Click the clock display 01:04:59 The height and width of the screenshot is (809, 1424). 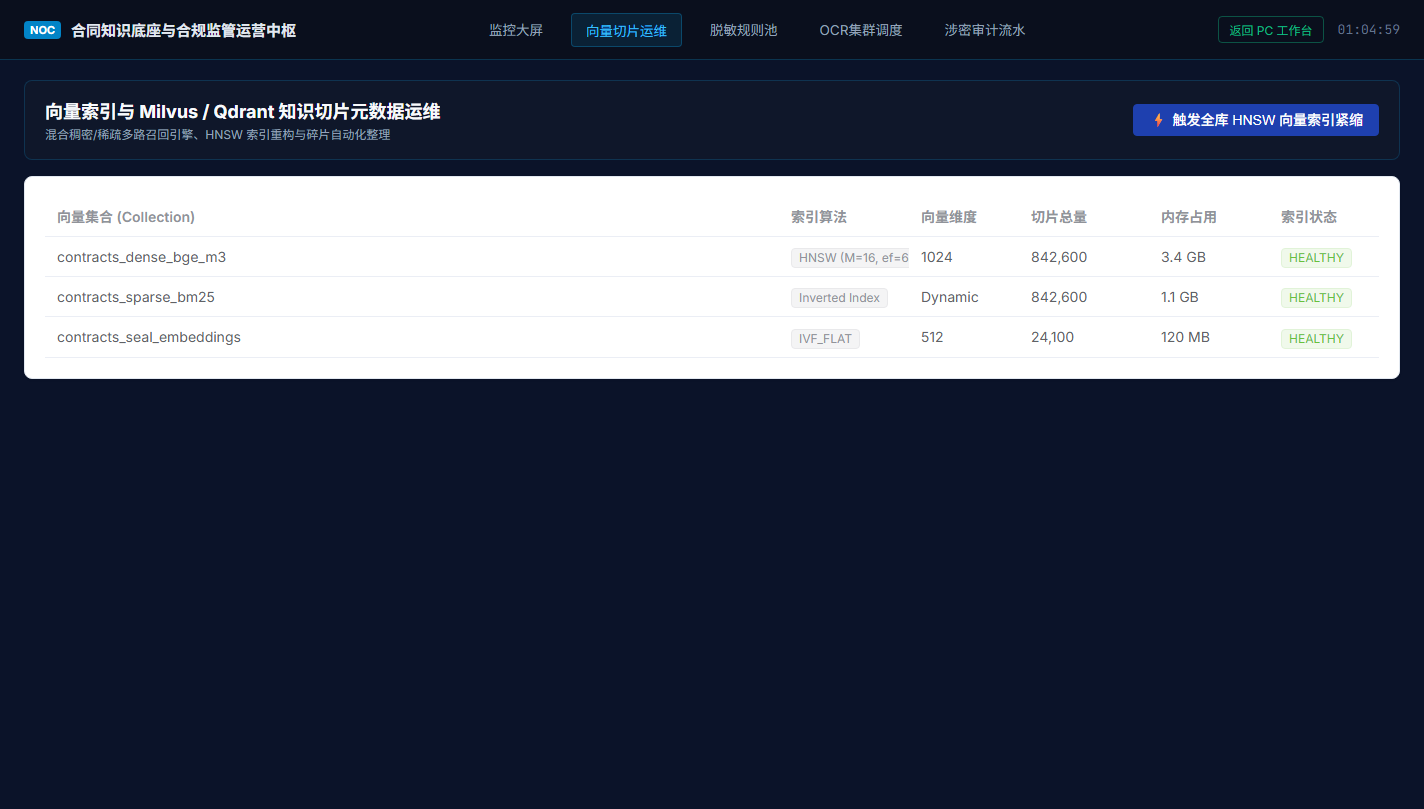pyautogui.click(x=1368, y=30)
